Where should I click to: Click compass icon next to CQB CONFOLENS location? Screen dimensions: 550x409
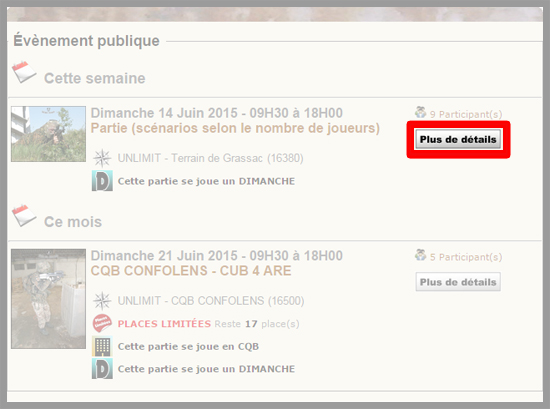click(x=102, y=301)
